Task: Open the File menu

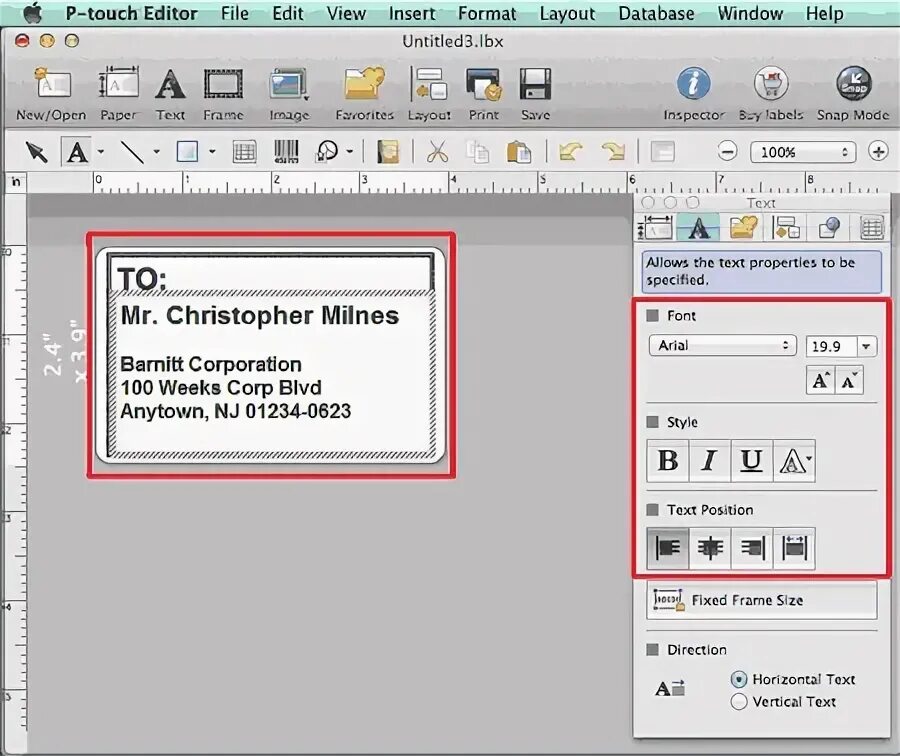Action: [x=235, y=13]
